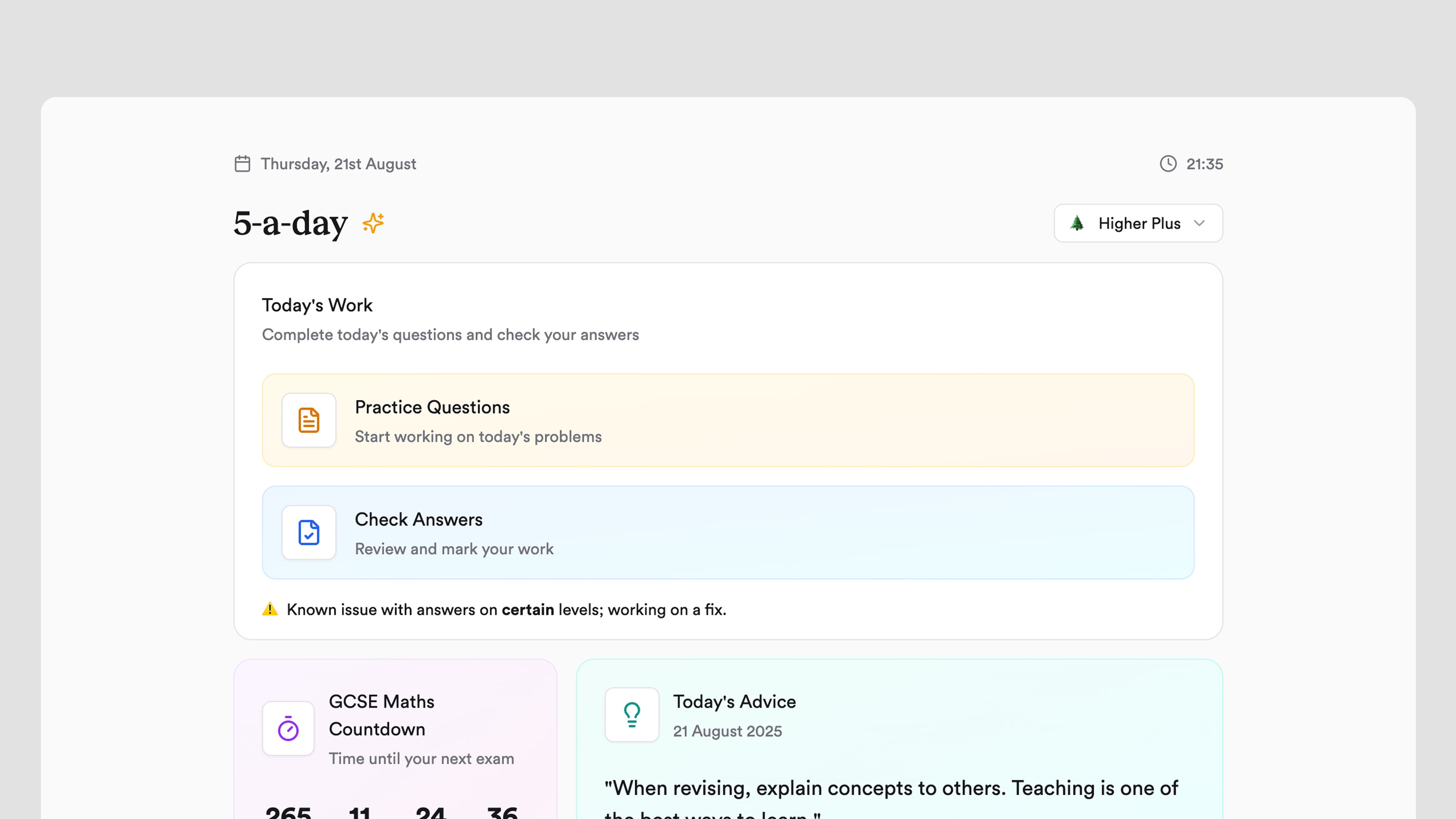Click the 21 August 2025 advice date
The image size is (1456, 819).
point(728,731)
